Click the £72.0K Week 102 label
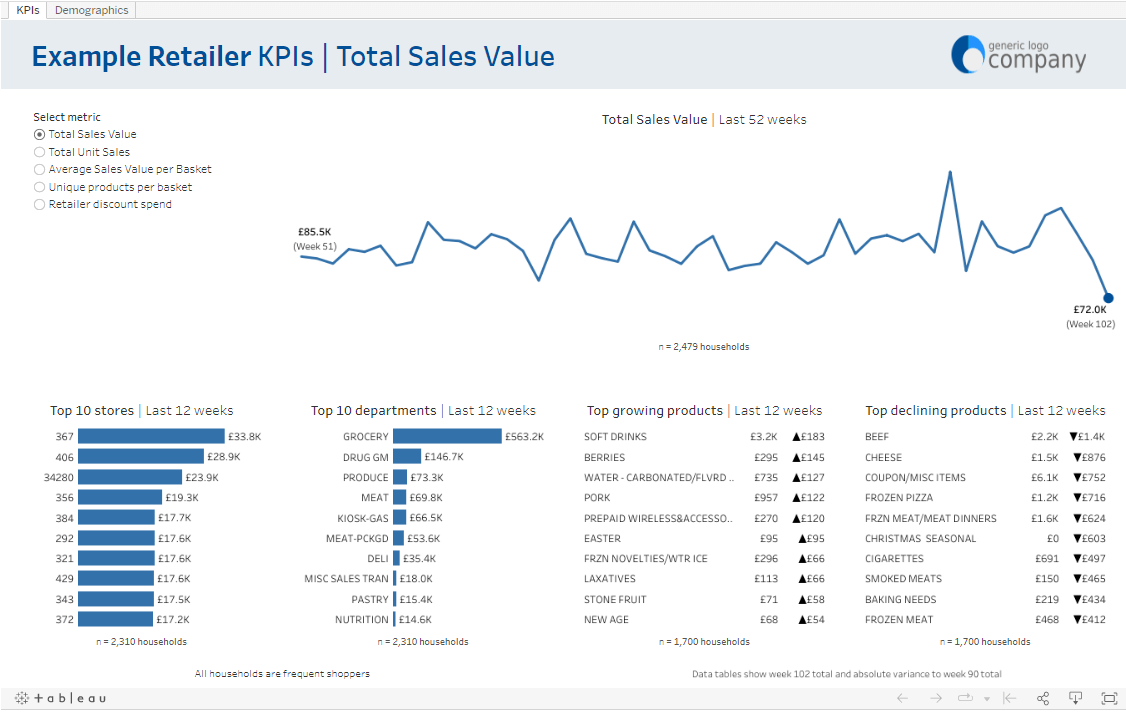 (x=1090, y=317)
